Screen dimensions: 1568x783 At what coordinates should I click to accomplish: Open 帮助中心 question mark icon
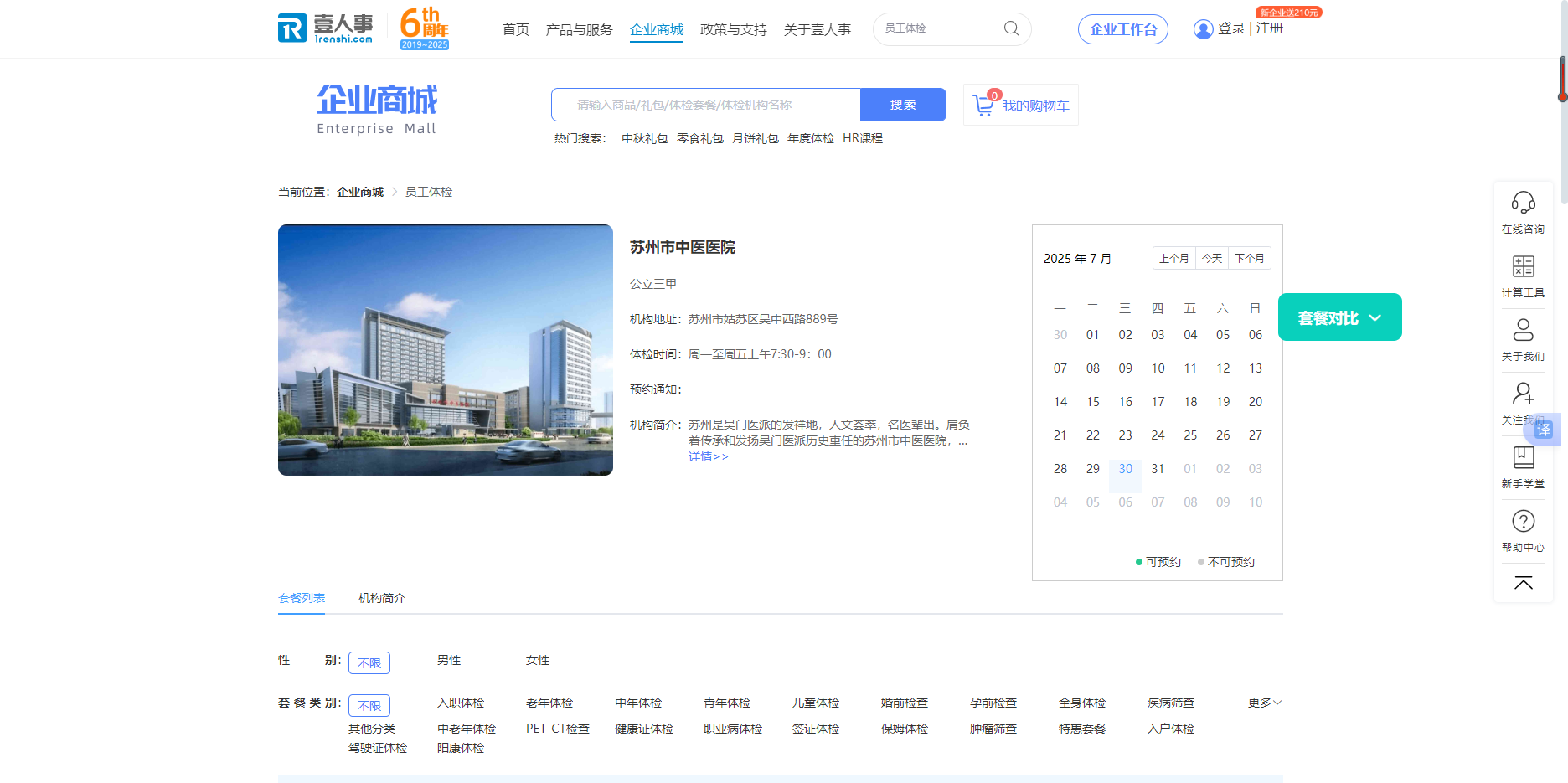coord(1523,521)
